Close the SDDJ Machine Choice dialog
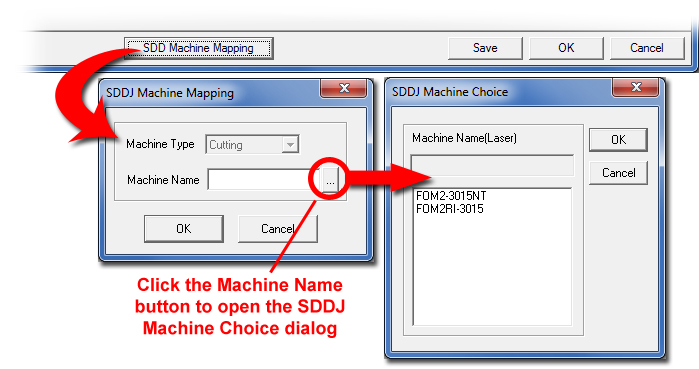699x369 pixels. 636,87
